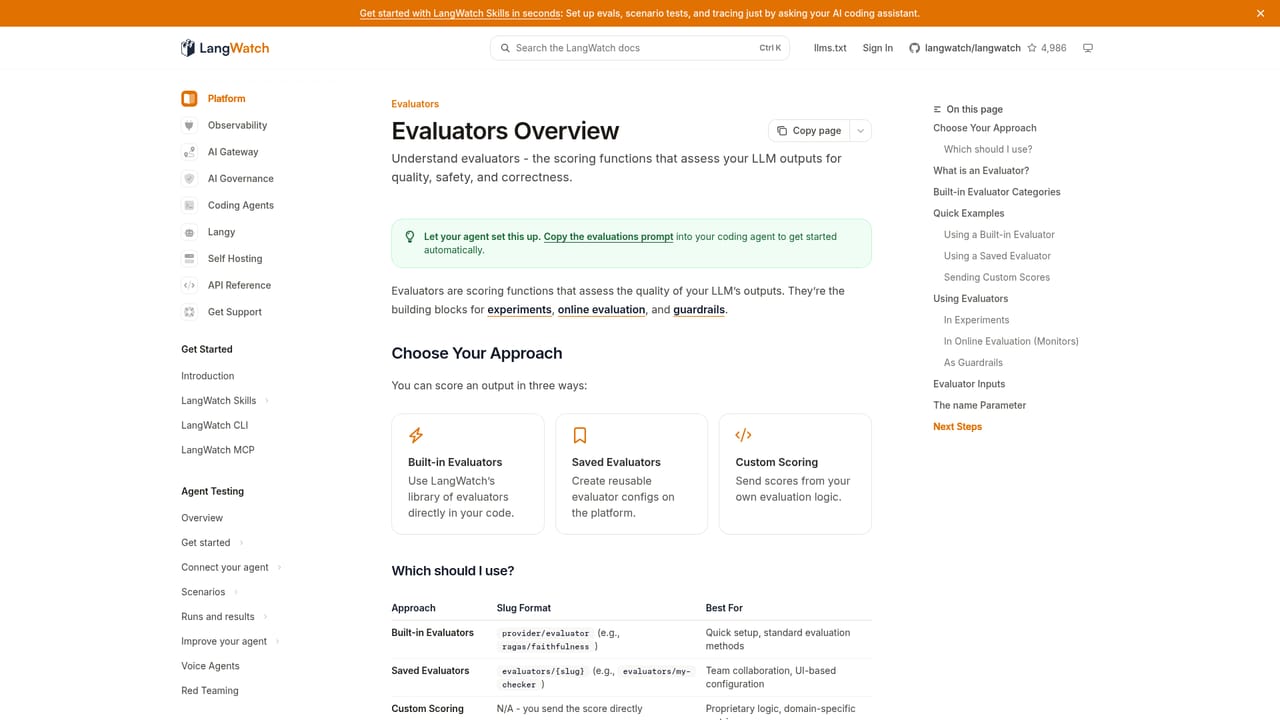Screen dimensions: 1280x720
Task: Click the Coding Agents icon
Action: coord(189,205)
